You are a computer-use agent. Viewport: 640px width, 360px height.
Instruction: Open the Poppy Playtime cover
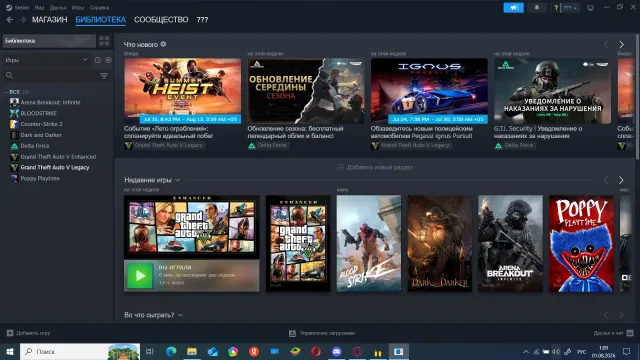click(x=581, y=244)
